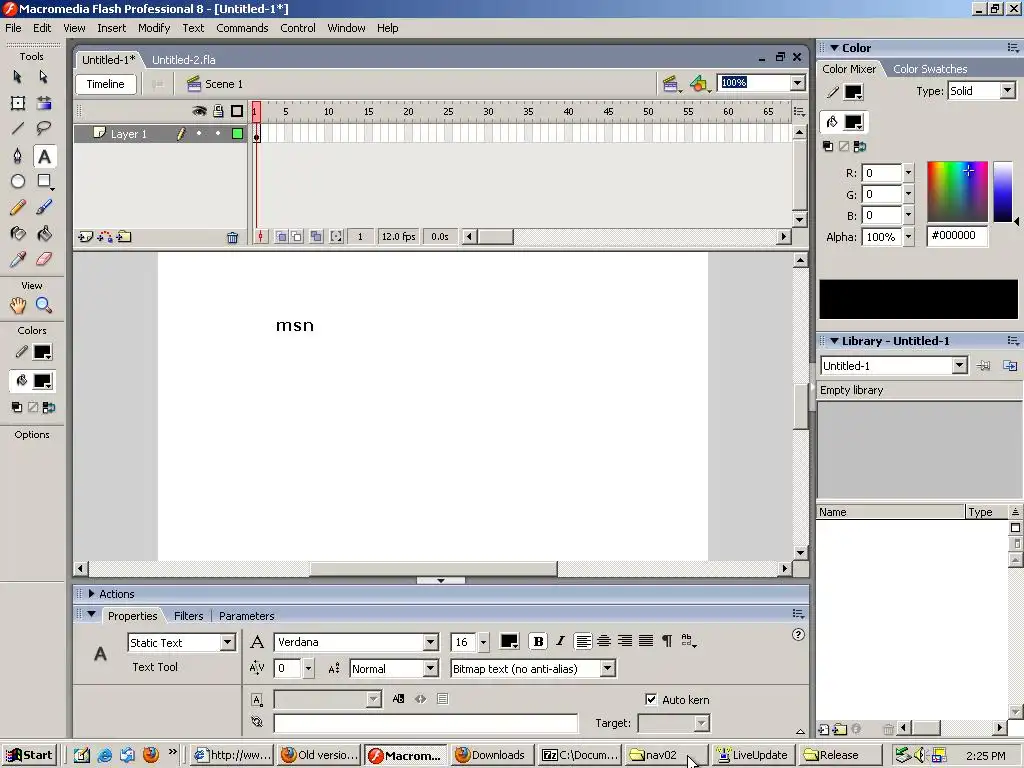
Task: Open the Commands menu
Action: click(x=242, y=28)
